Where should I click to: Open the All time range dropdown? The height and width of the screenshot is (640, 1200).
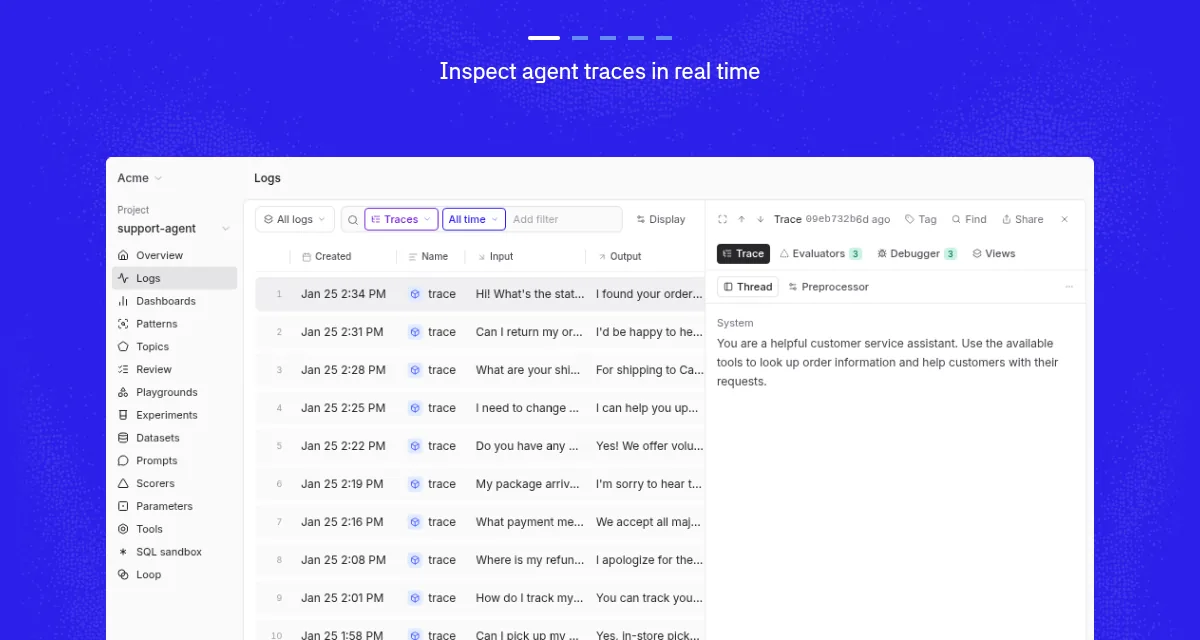coord(474,219)
